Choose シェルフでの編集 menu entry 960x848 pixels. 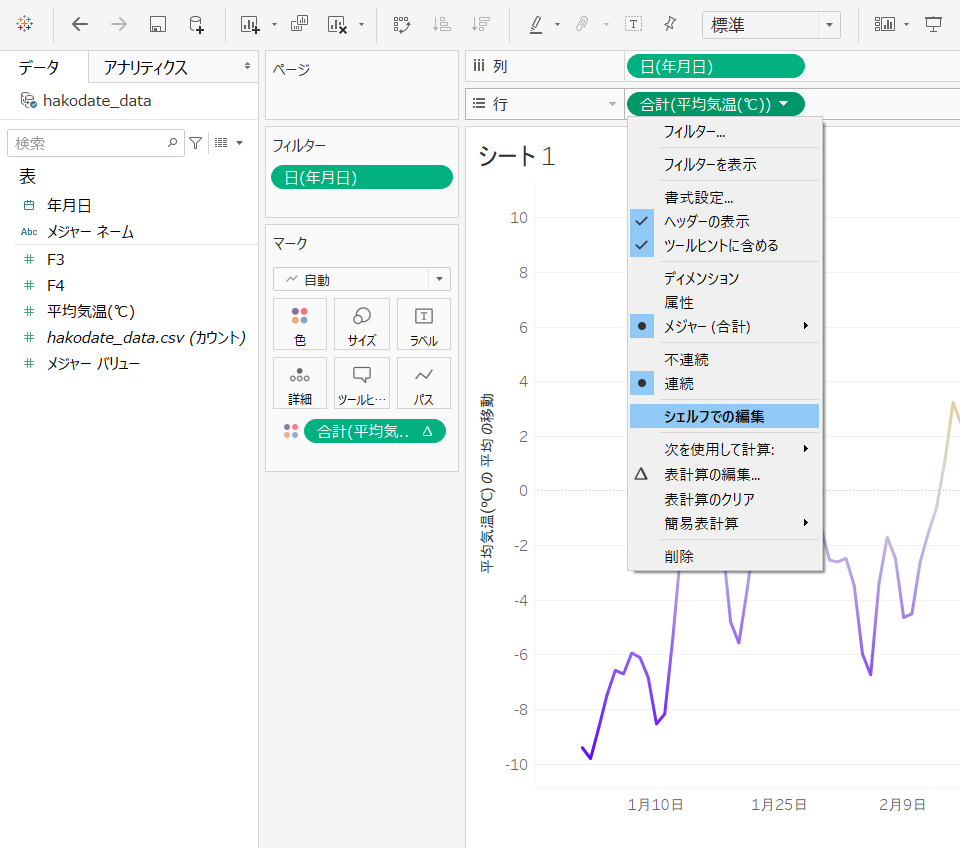coord(724,416)
